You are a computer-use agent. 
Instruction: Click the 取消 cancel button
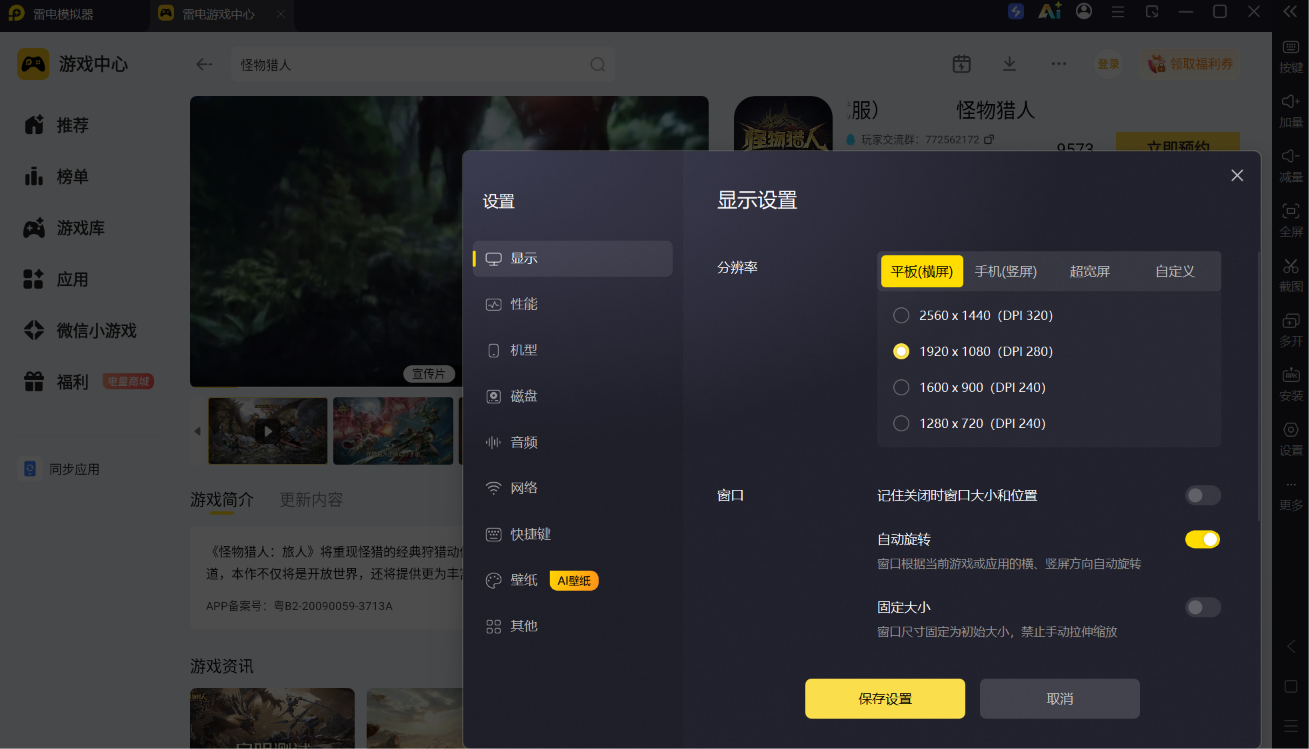[x=1060, y=699]
